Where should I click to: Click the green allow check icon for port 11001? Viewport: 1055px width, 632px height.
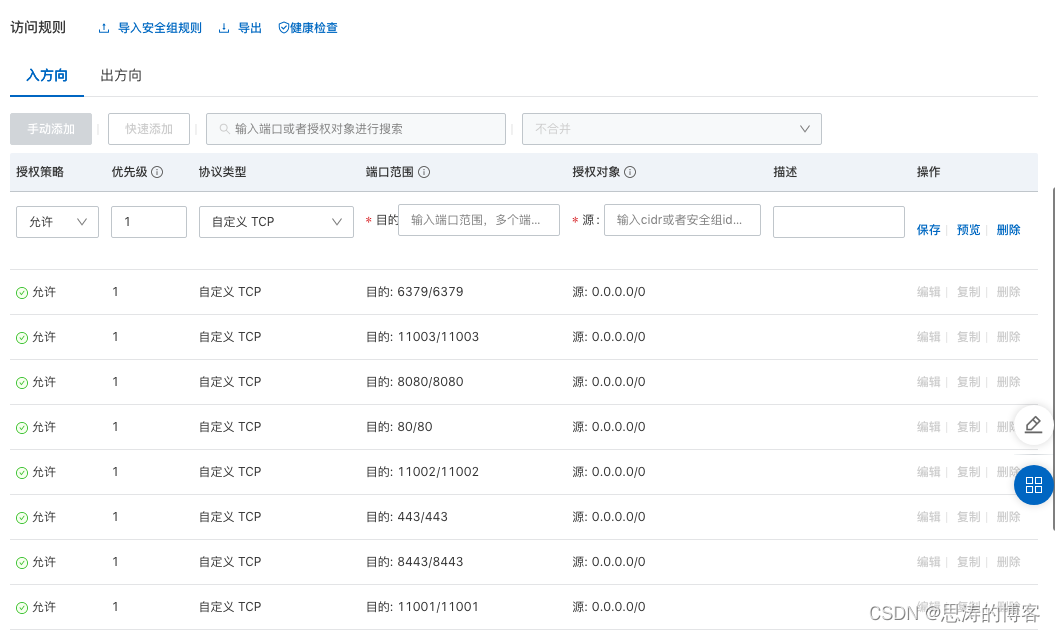pos(22,608)
